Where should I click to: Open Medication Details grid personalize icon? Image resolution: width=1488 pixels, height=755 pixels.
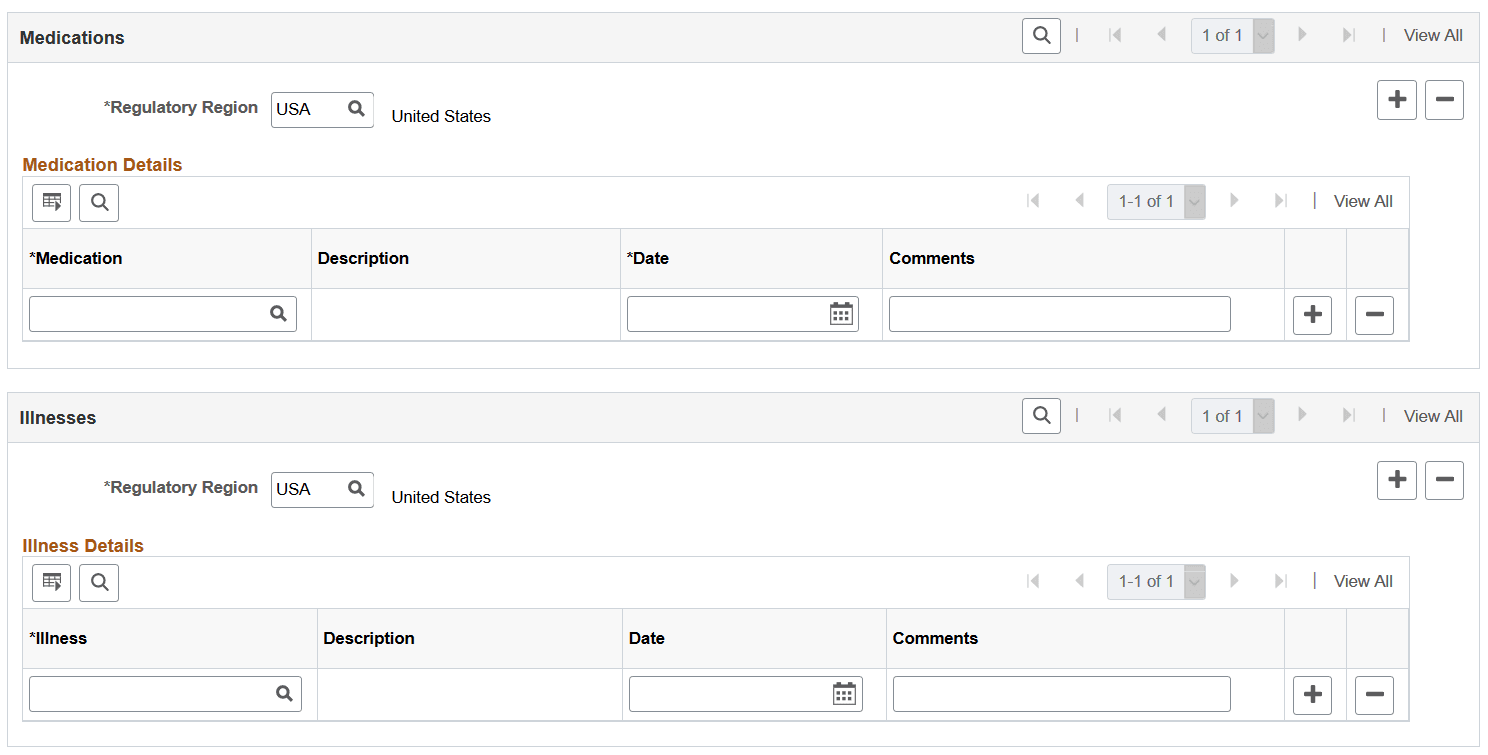(x=52, y=202)
